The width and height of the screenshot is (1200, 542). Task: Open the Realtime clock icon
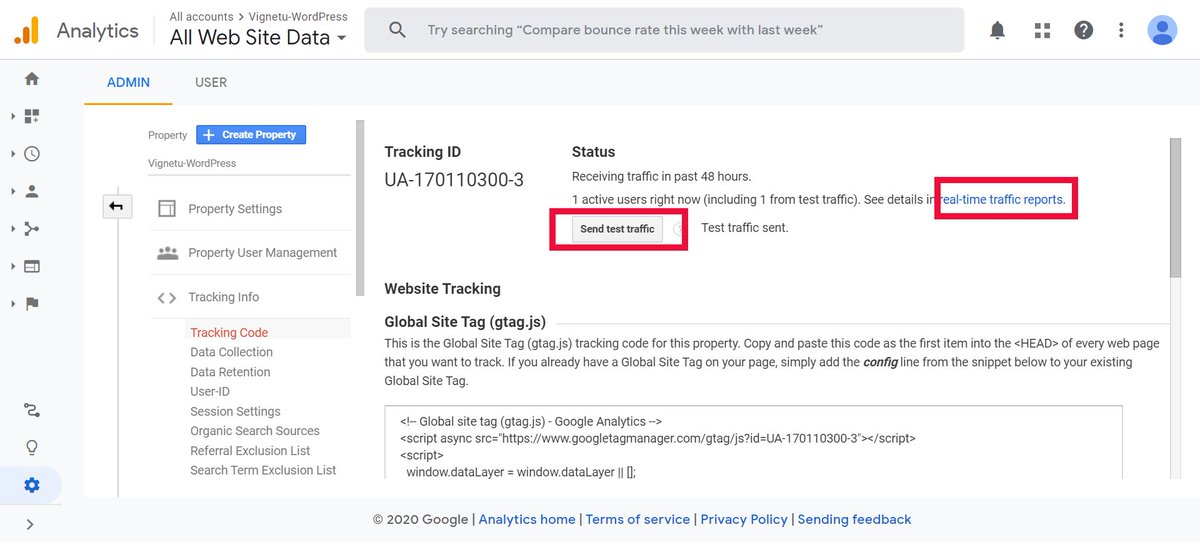tap(32, 154)
